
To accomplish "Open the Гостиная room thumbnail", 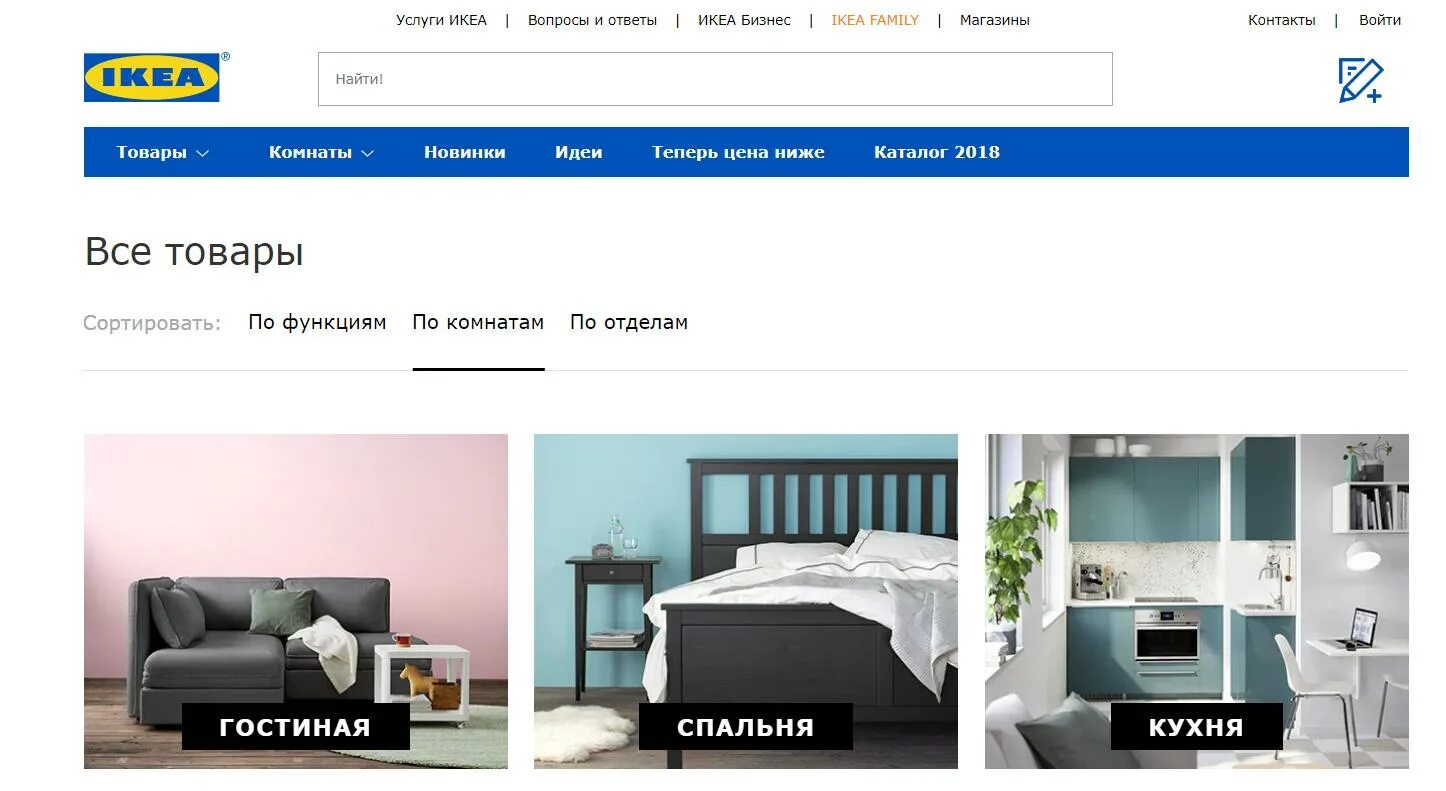I will (296, 601).
